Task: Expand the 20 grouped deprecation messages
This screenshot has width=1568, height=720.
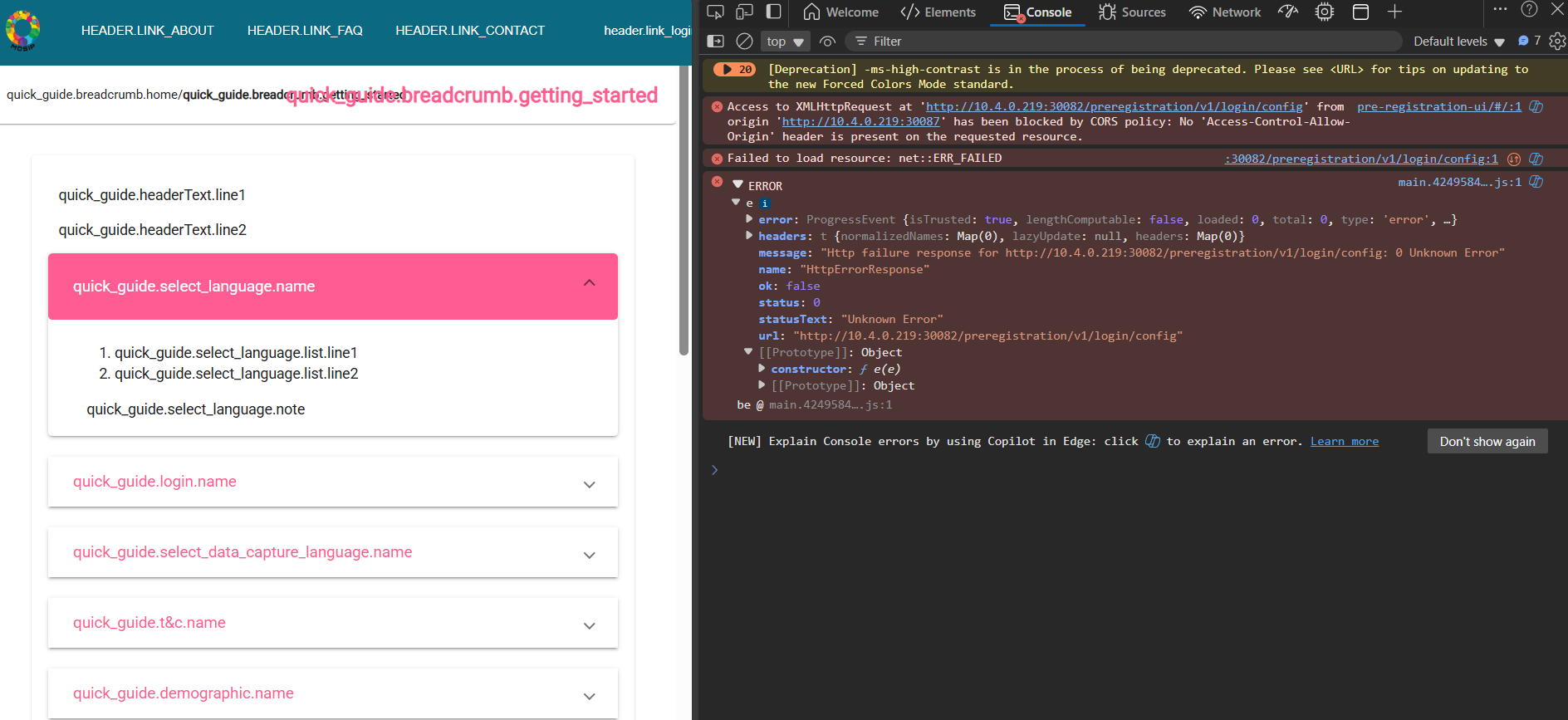Action: pyautogui.click(x=734, y=70)
